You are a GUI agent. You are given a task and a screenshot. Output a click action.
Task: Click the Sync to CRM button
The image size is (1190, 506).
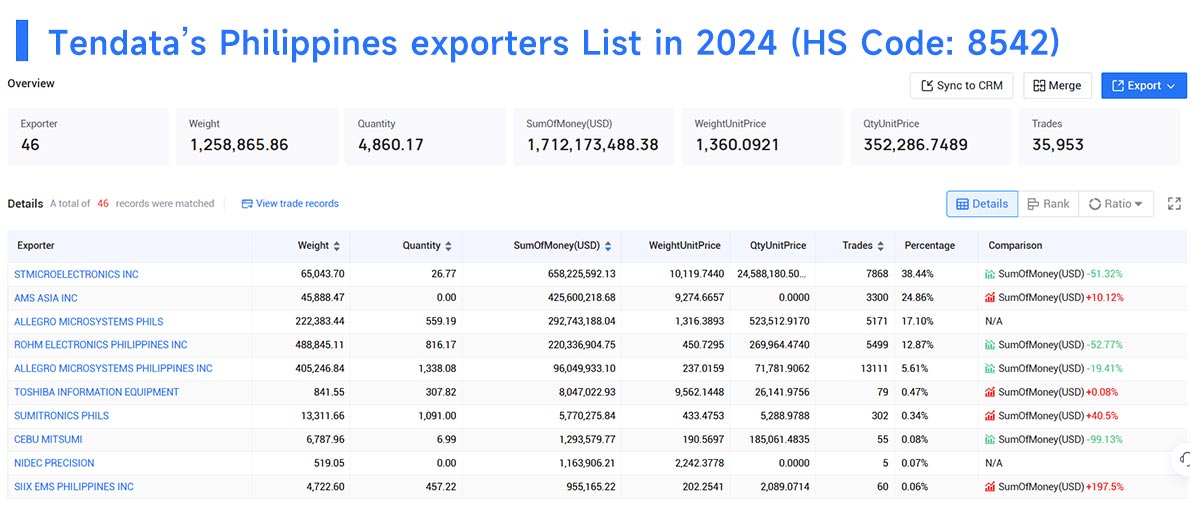tap(962, 86)
